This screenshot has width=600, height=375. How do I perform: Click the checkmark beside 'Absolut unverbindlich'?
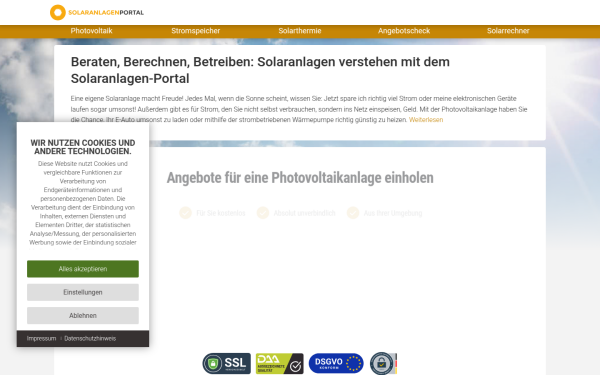pos(263,213)
